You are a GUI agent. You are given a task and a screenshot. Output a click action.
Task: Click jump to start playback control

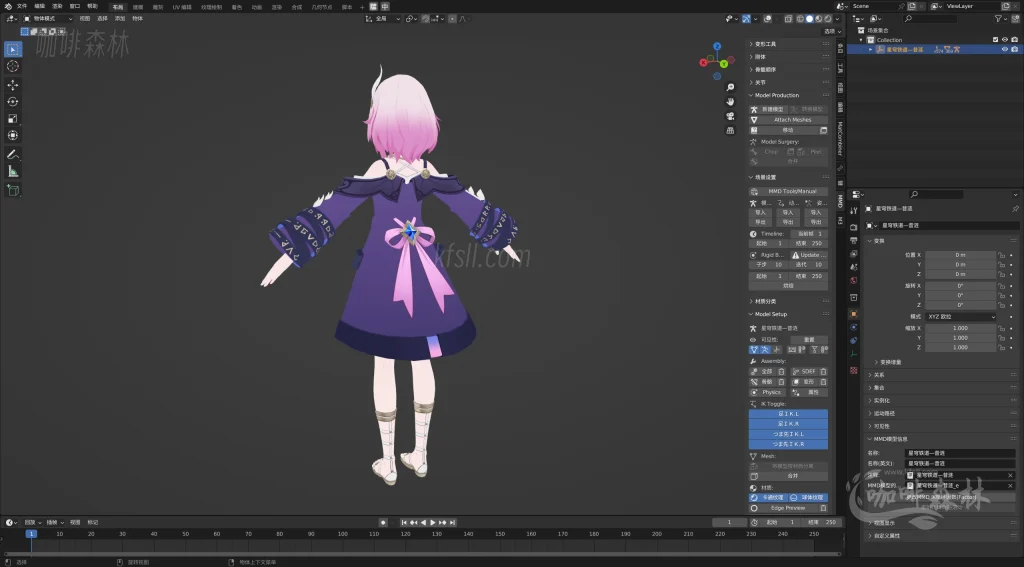click(404, 523)
